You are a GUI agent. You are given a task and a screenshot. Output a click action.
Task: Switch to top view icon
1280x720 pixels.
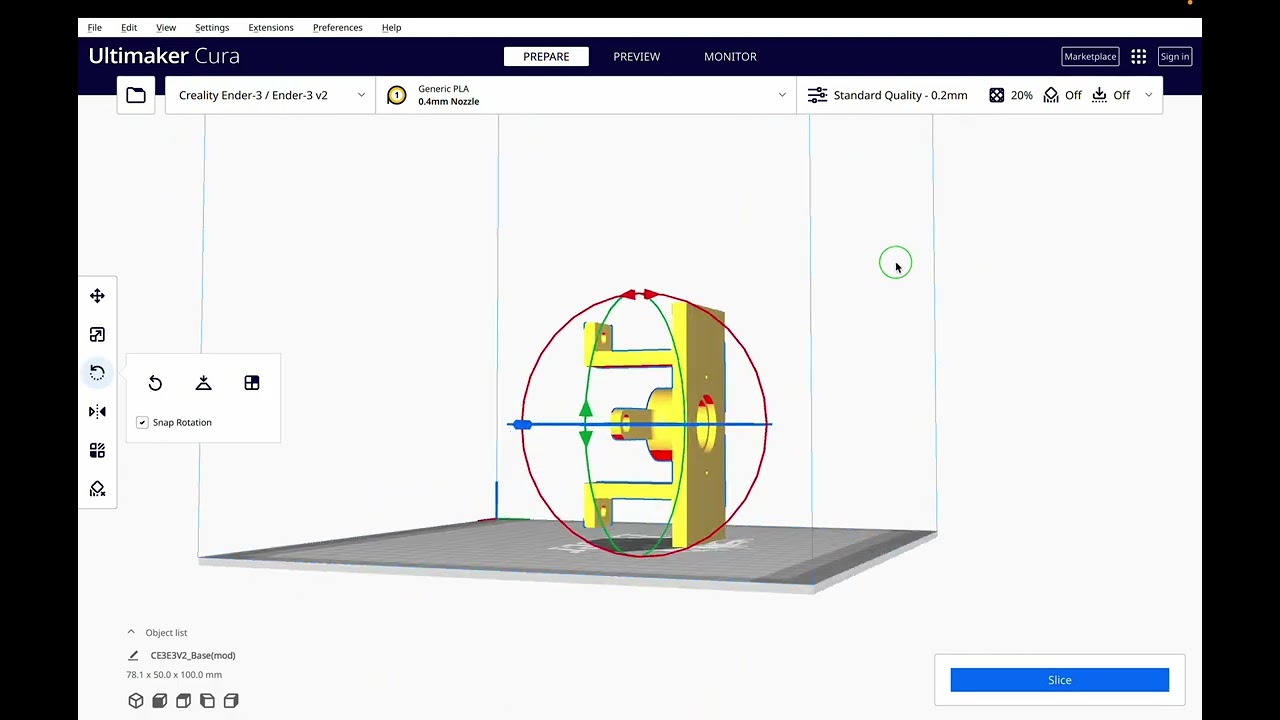183,701
